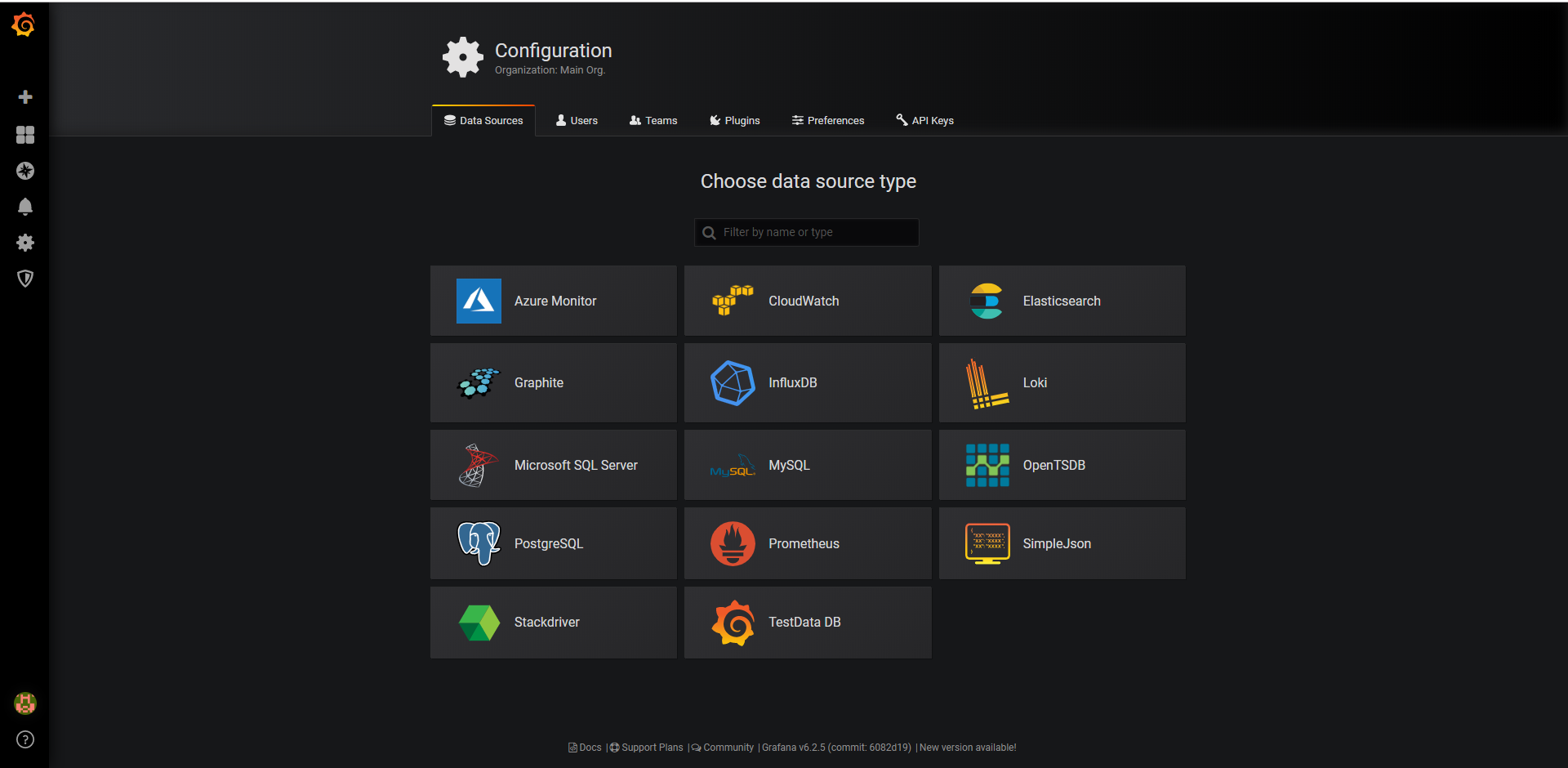Switch to the API Keys tab
Screen dimensions: 1568x768
[924, 120]
